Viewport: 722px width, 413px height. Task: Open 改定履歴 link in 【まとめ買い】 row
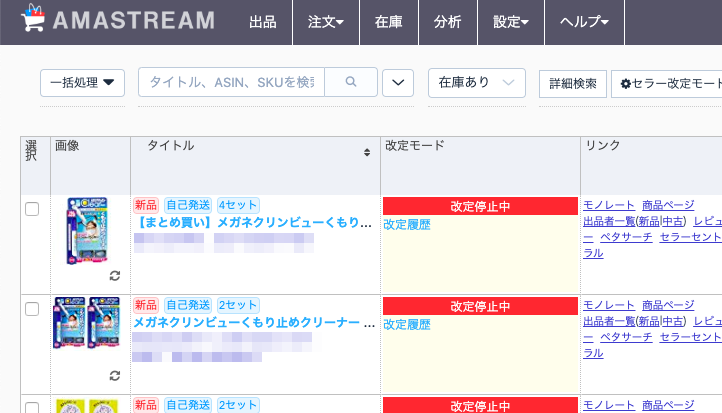(x=407, y=225)
